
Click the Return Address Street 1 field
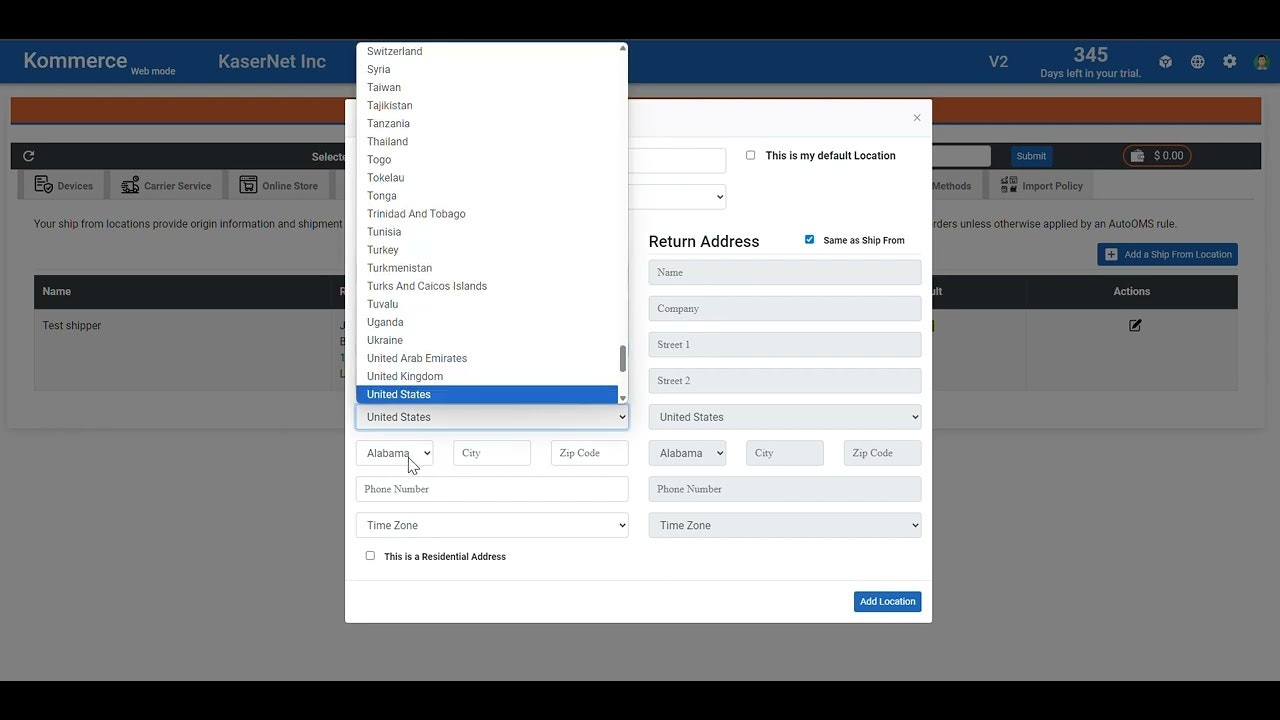point(785,344)
